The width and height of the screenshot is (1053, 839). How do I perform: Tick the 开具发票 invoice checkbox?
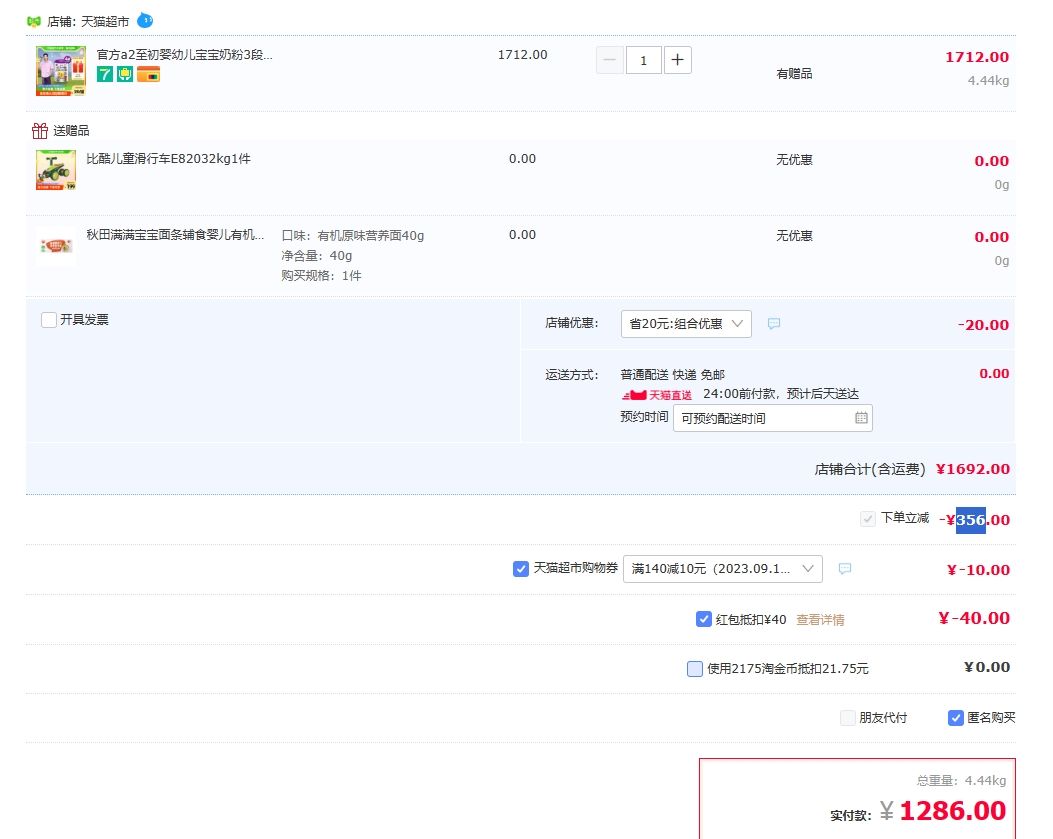(48, 320)
